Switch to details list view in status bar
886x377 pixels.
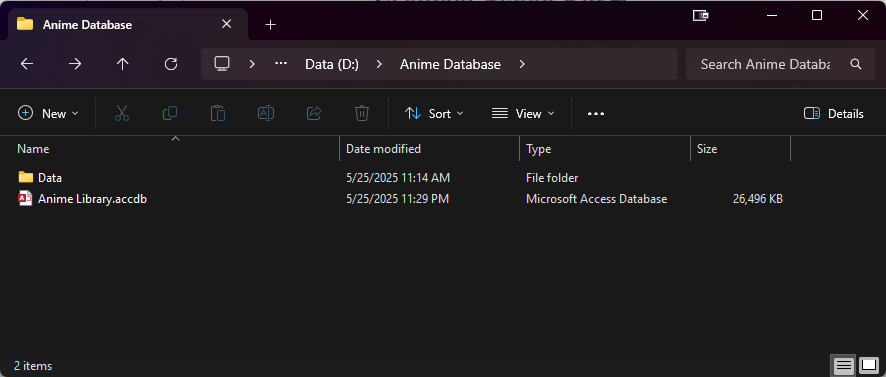pyautogui.click(x=843, y=366)
